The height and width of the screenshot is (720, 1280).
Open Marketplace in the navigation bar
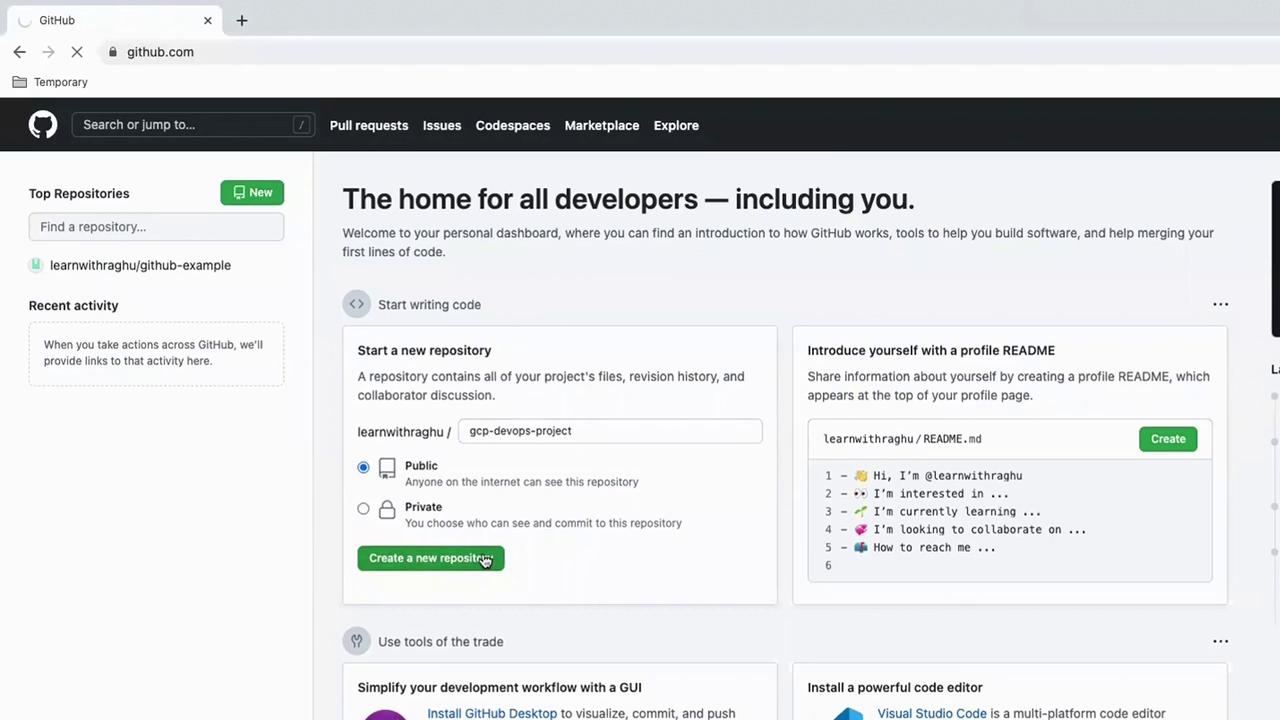click(602, 125)
